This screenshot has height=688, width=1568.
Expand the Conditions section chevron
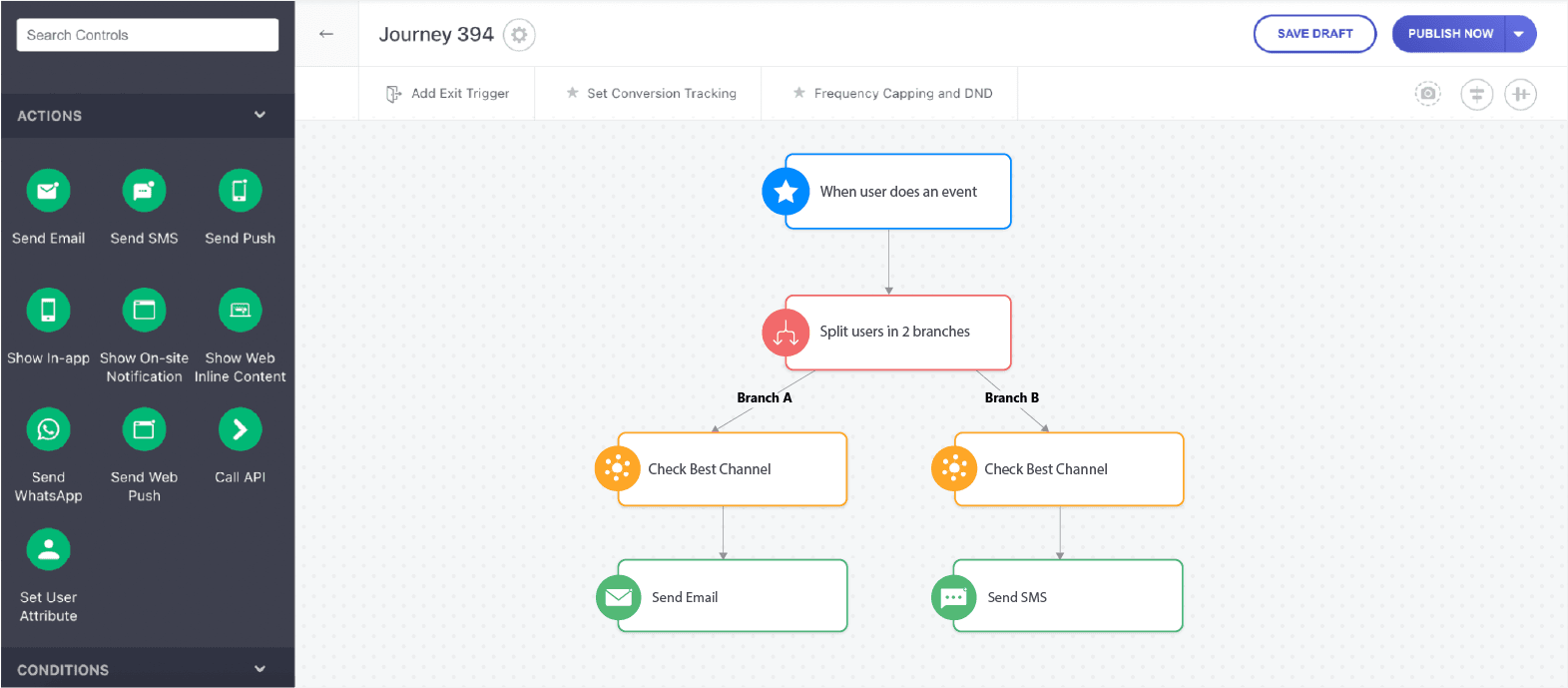tap(260, 669)
